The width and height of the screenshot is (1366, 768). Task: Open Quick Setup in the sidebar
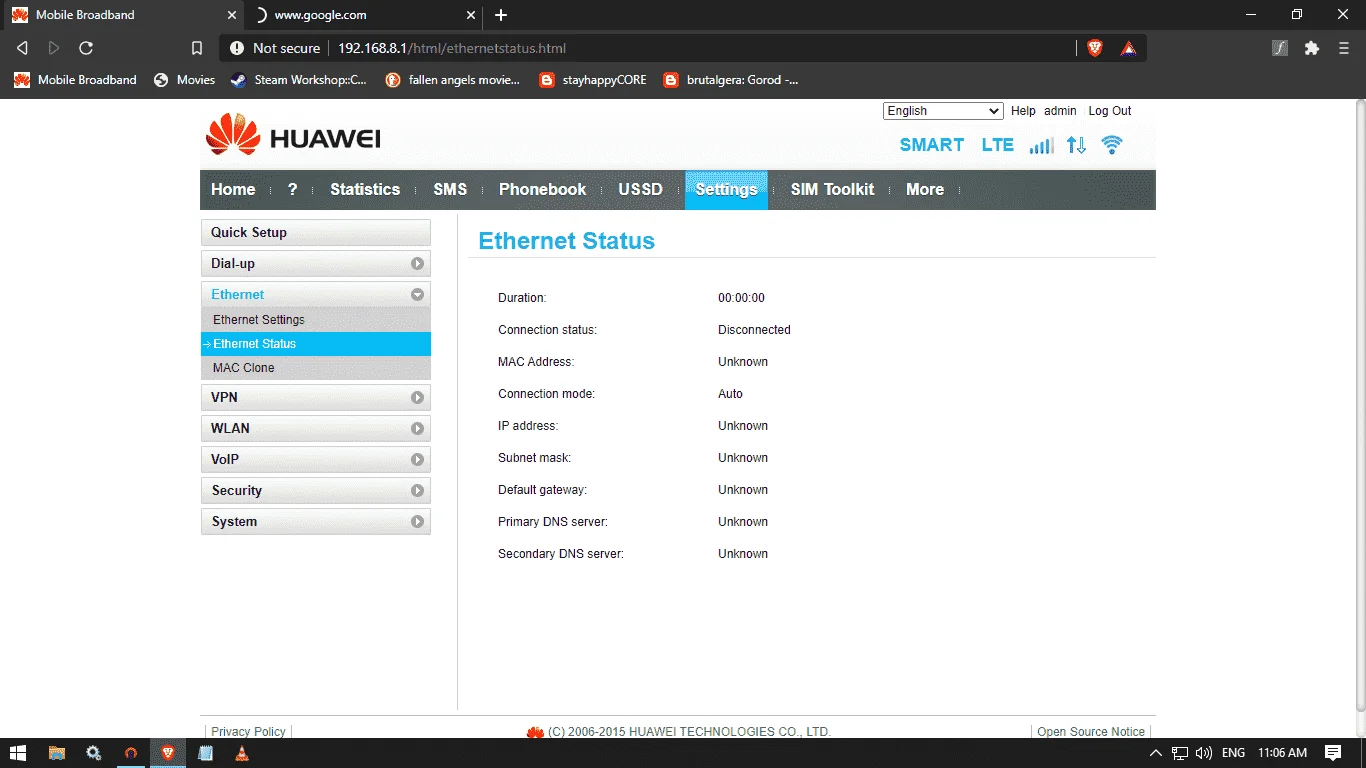[x=316, y=233]
